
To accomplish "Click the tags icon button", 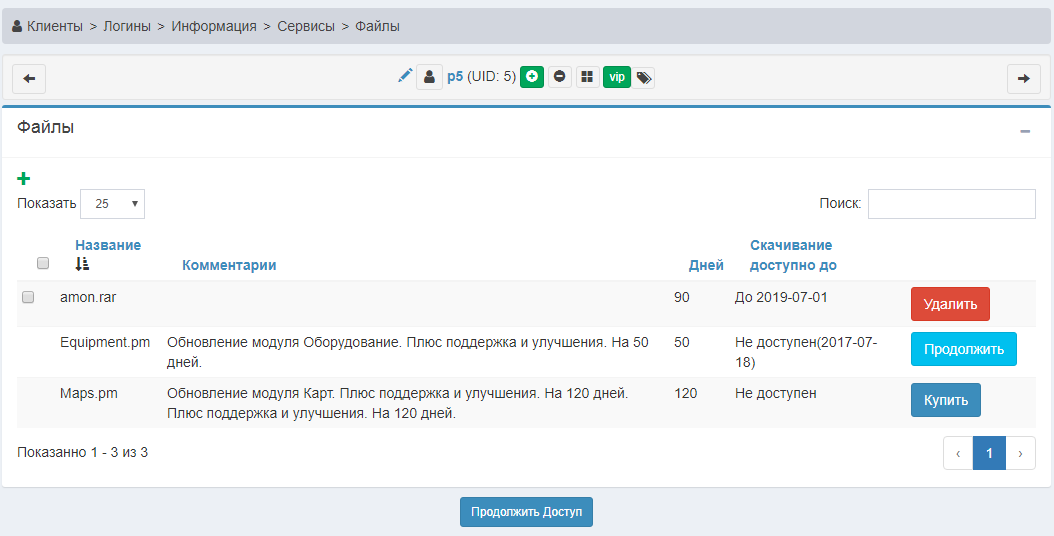I will [644, 77].
